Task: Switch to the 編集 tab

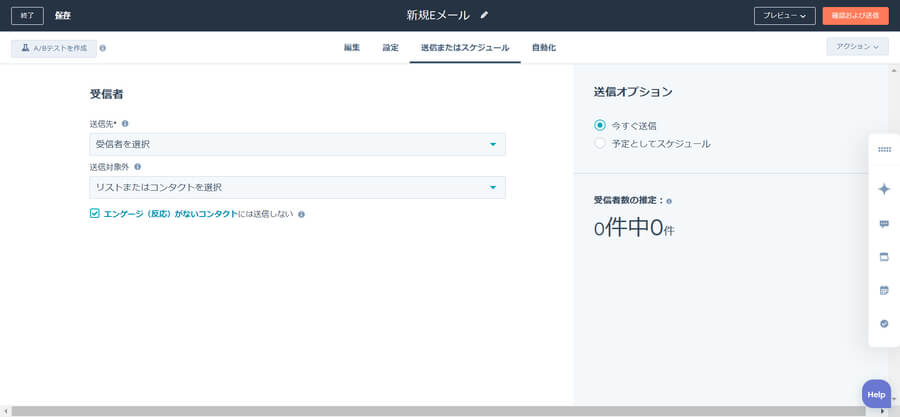Action: coord(351,48)
